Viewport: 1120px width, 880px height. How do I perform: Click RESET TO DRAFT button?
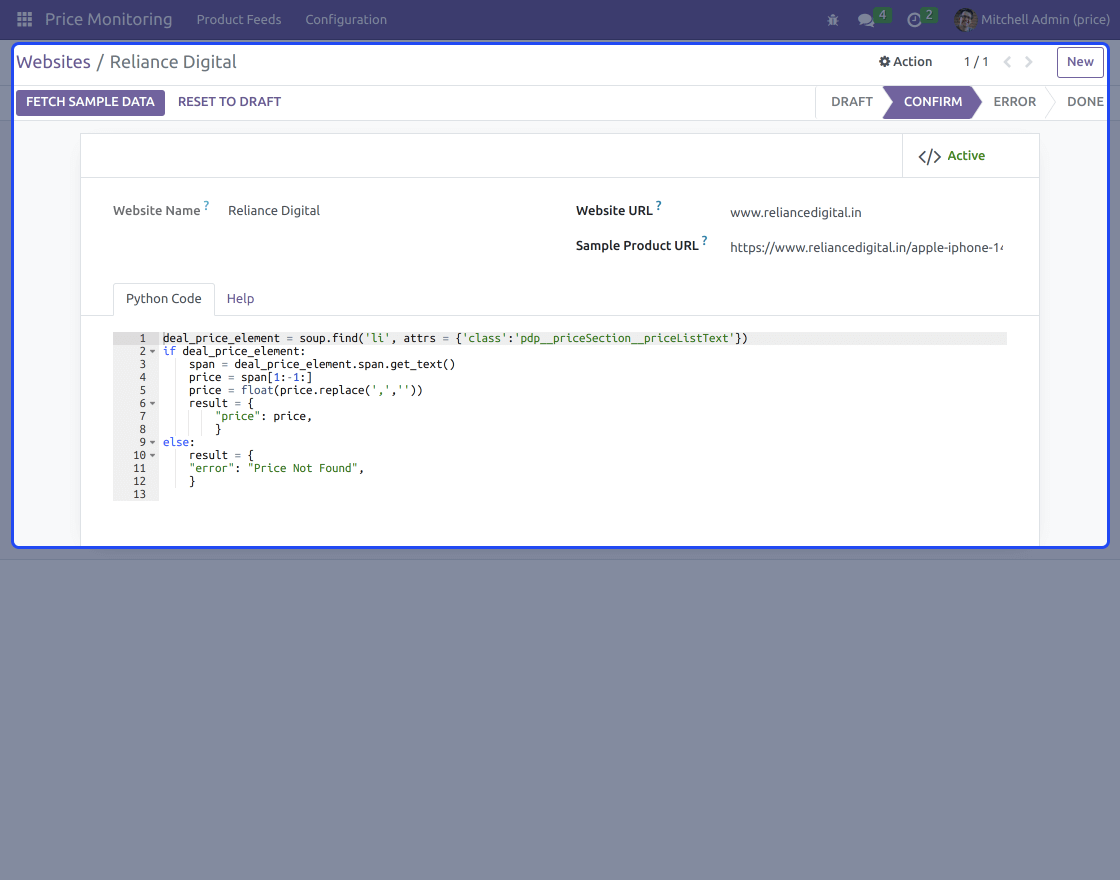(229, 102)
